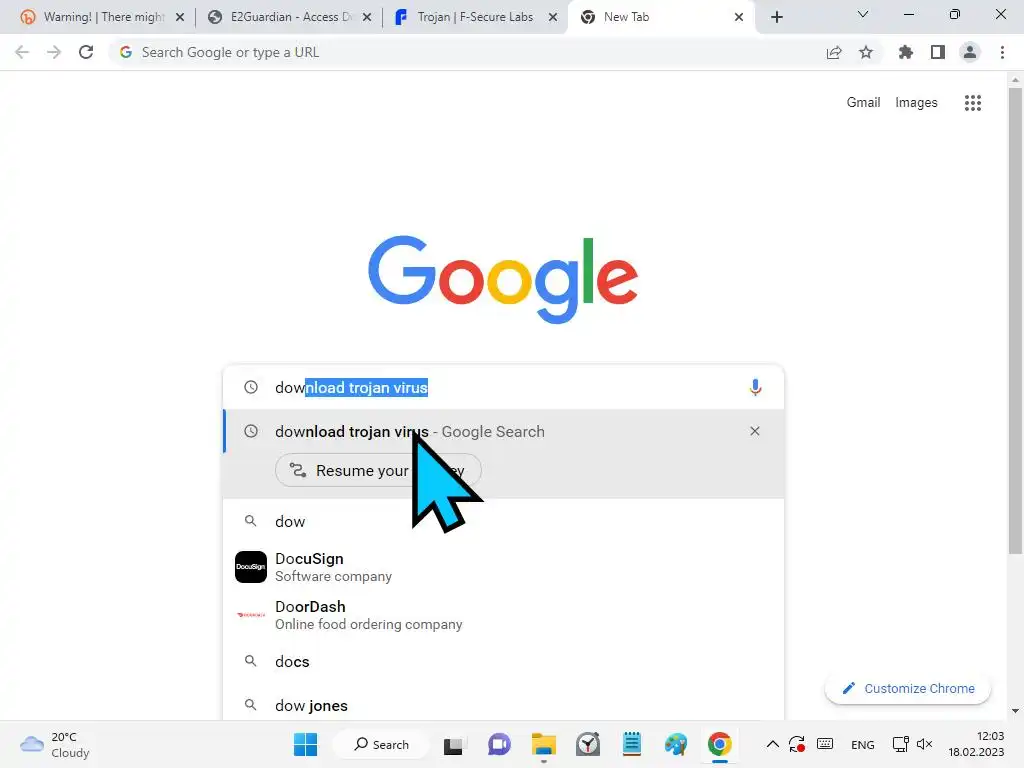Close the E2Guardian tab
The height and width of the screenshot is (768, 1024).
(x=367, y=17)
